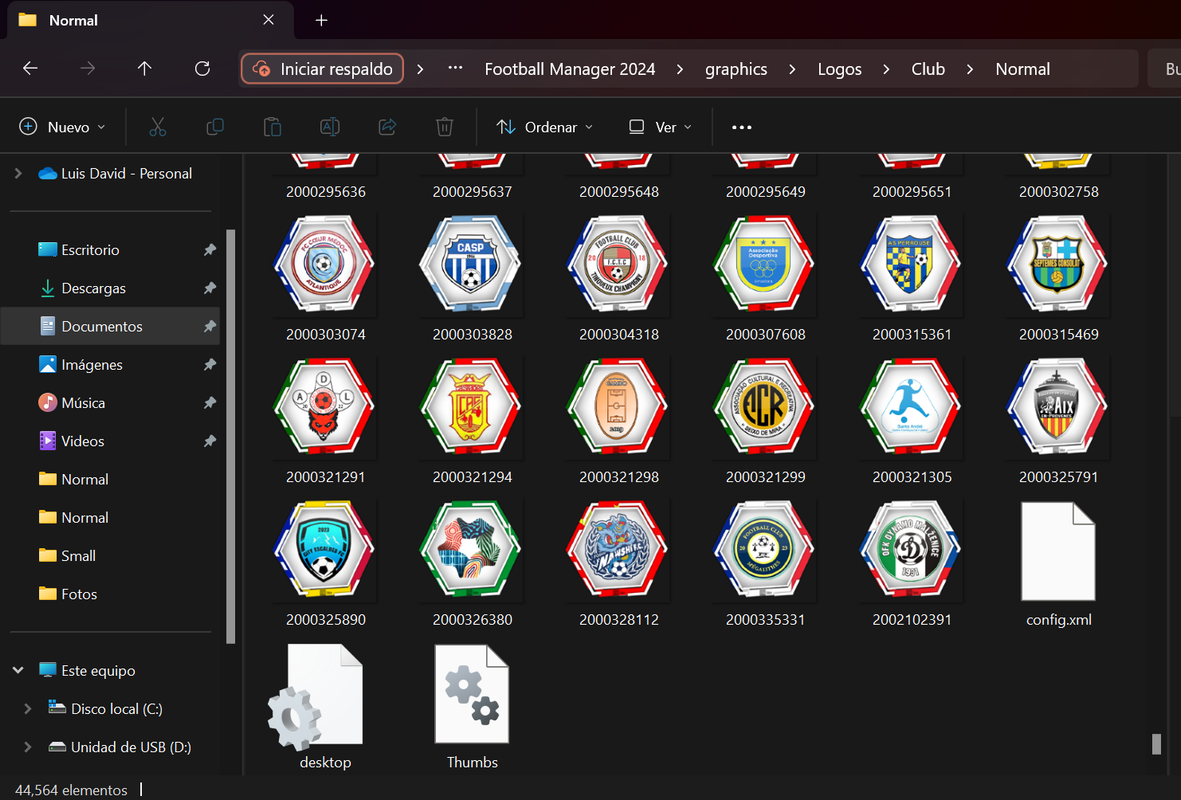Select logo file 2000304318
Screen dimensions: 1181x800
(618, 279)
